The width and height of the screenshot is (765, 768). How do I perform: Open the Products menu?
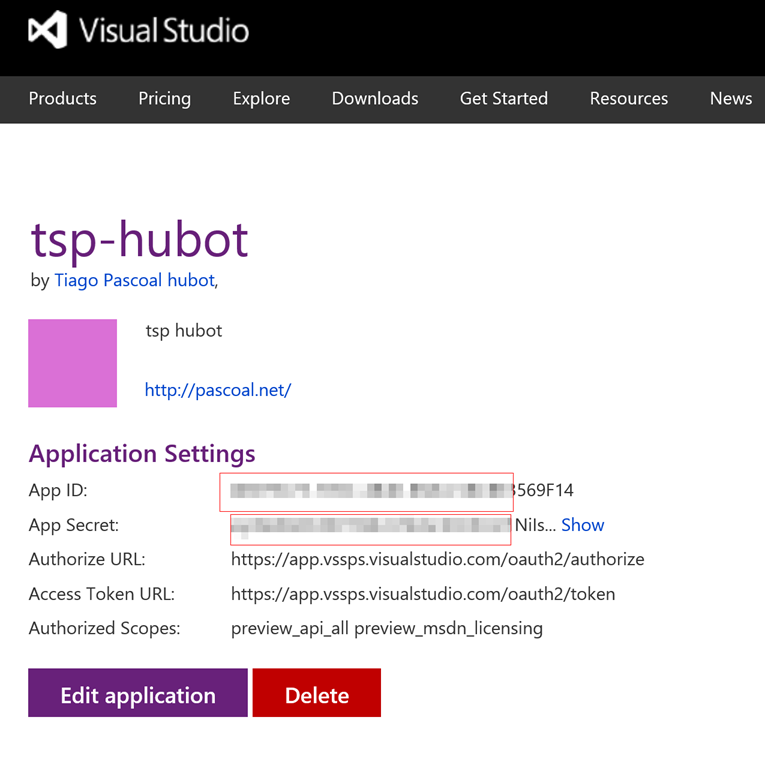point(62,98)
